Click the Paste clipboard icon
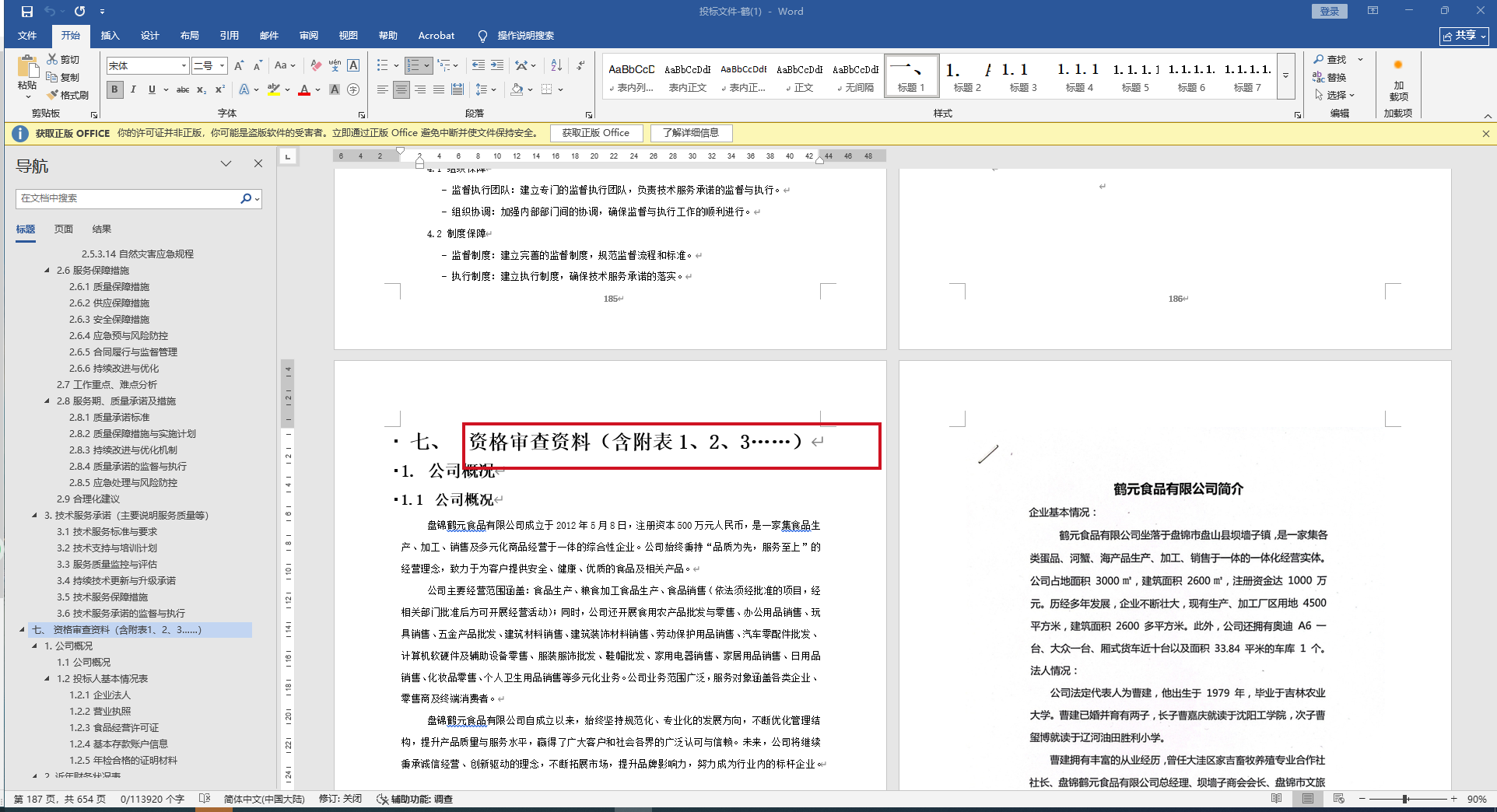Viewport: 1497px width, 812px height. pos(27,67)
